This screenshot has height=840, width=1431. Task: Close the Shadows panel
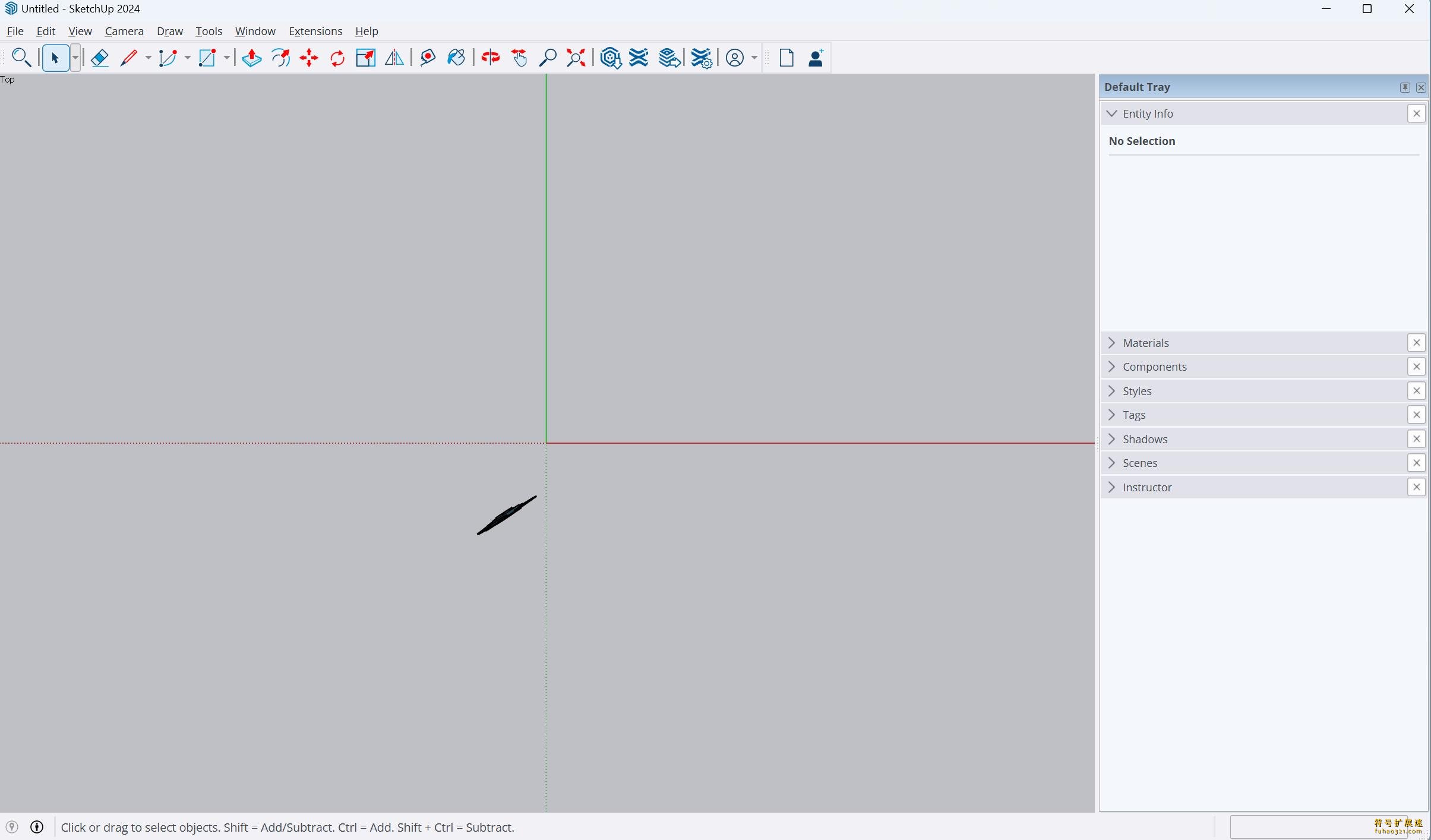pyautogui.click(x=1417, y=439)
